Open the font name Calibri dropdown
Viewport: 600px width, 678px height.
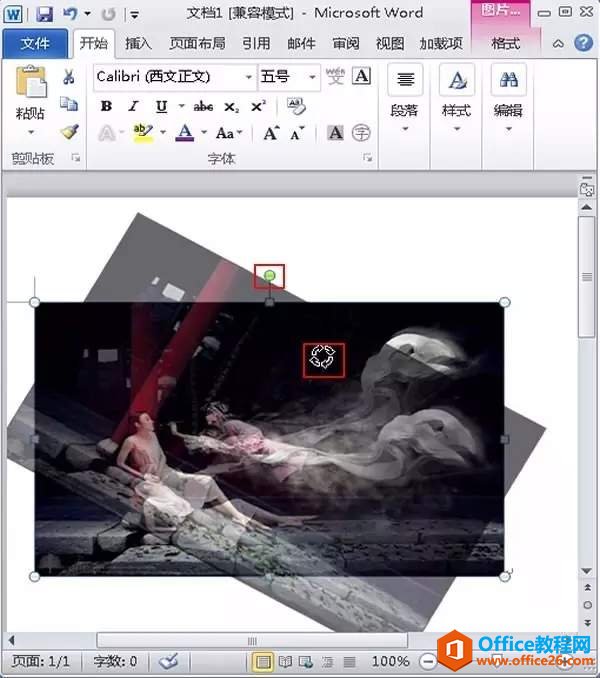click(x=249, y=77)
